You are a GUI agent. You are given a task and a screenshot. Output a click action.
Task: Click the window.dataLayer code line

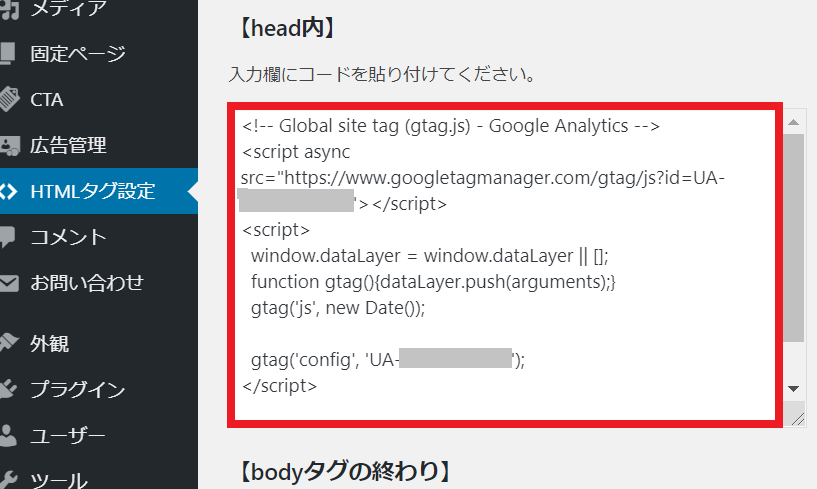(429, 256)
